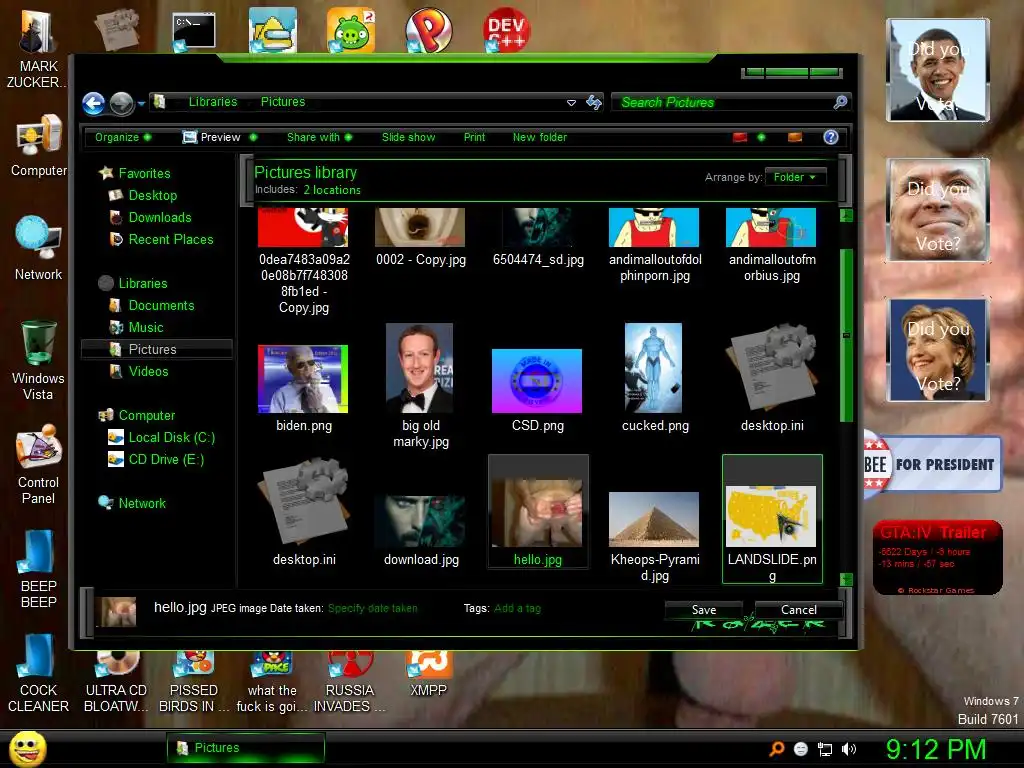This screenshot has width=1024, height=768.
Task: Create a New folder from toolbar
Action: [539, 137]
